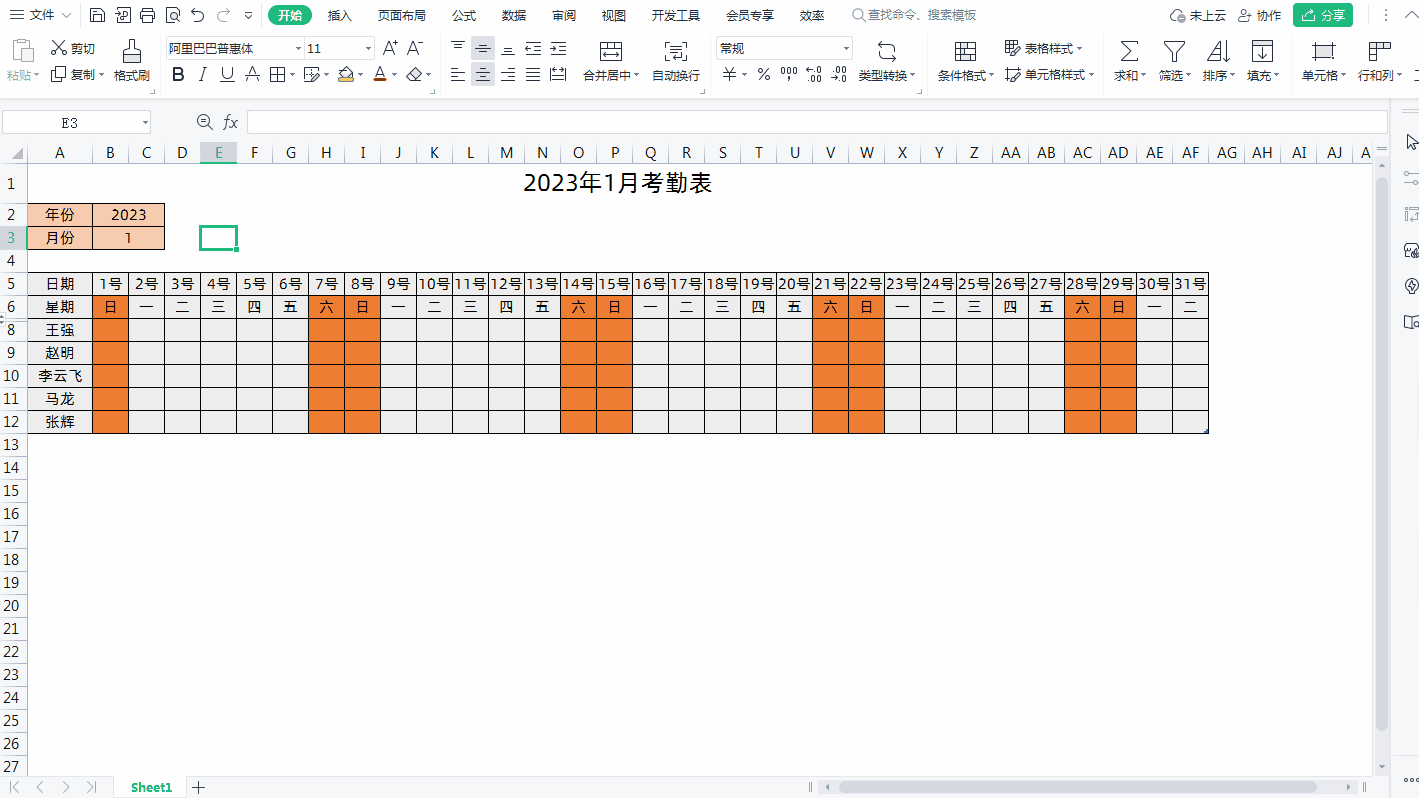Click the 求和 Sum sigma icon
Screen dimensions: 1419x798
pos(1129,52)
